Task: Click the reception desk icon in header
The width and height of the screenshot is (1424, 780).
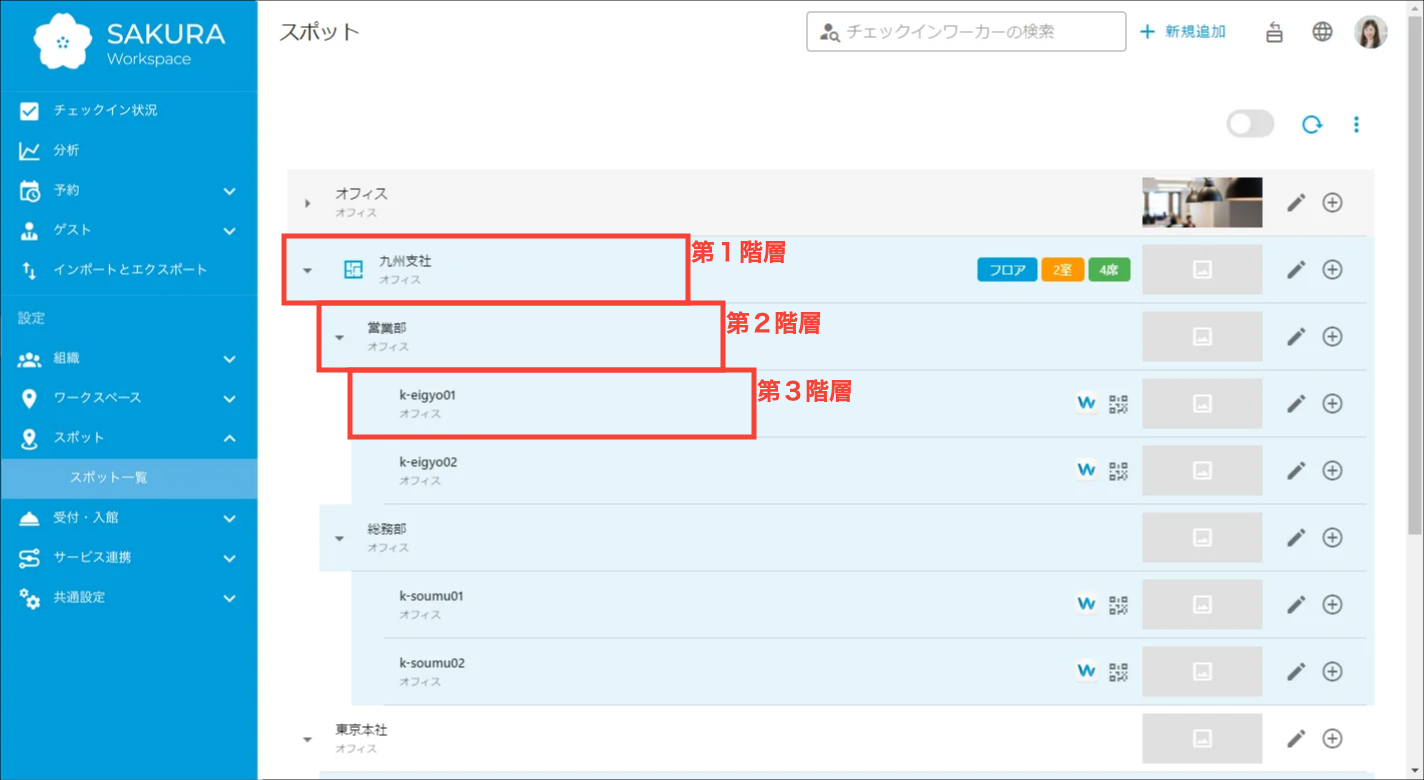Action: click(x=1274, y=32)
